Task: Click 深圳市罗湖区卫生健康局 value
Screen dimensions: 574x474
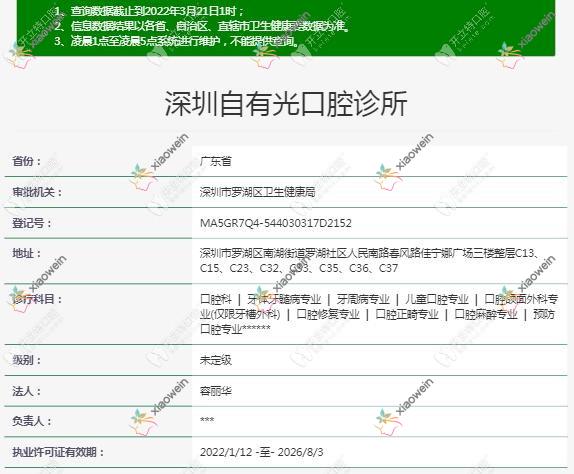Action: [x=257, y=192]
